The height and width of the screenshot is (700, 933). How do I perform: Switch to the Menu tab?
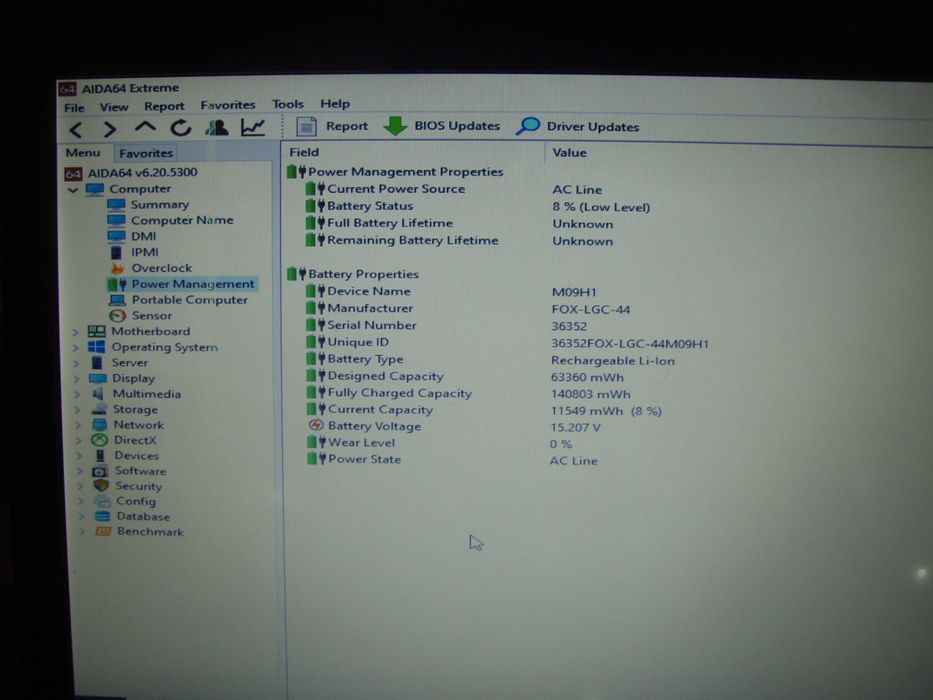click(x=83, y=153)
